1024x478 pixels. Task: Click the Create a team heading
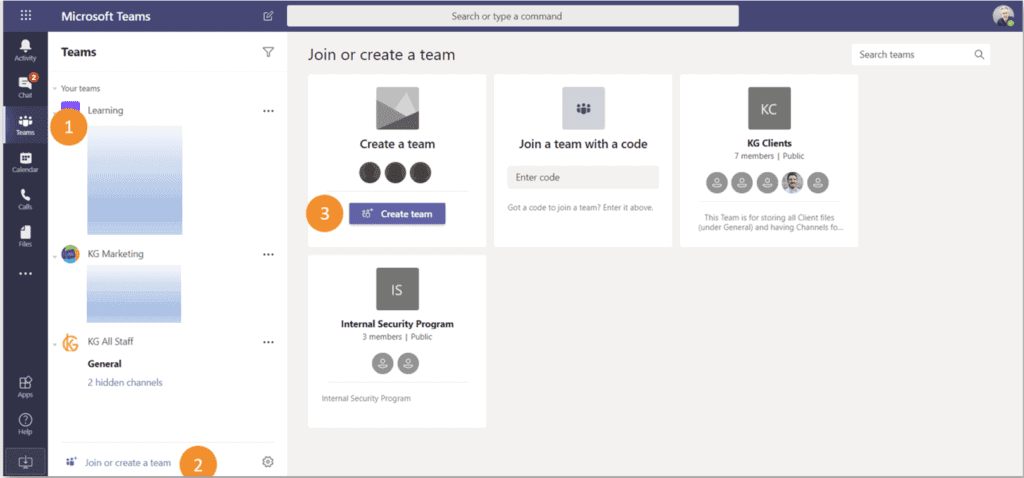pos(397,144)
